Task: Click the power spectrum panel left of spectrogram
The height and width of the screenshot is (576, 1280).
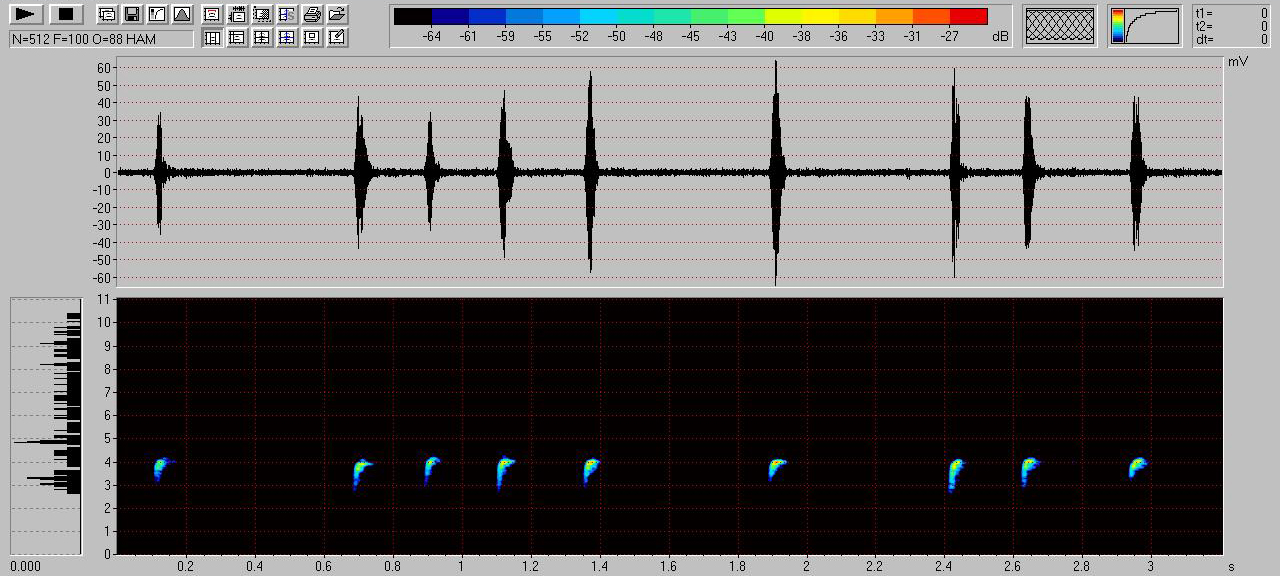Action: [45, 425]
